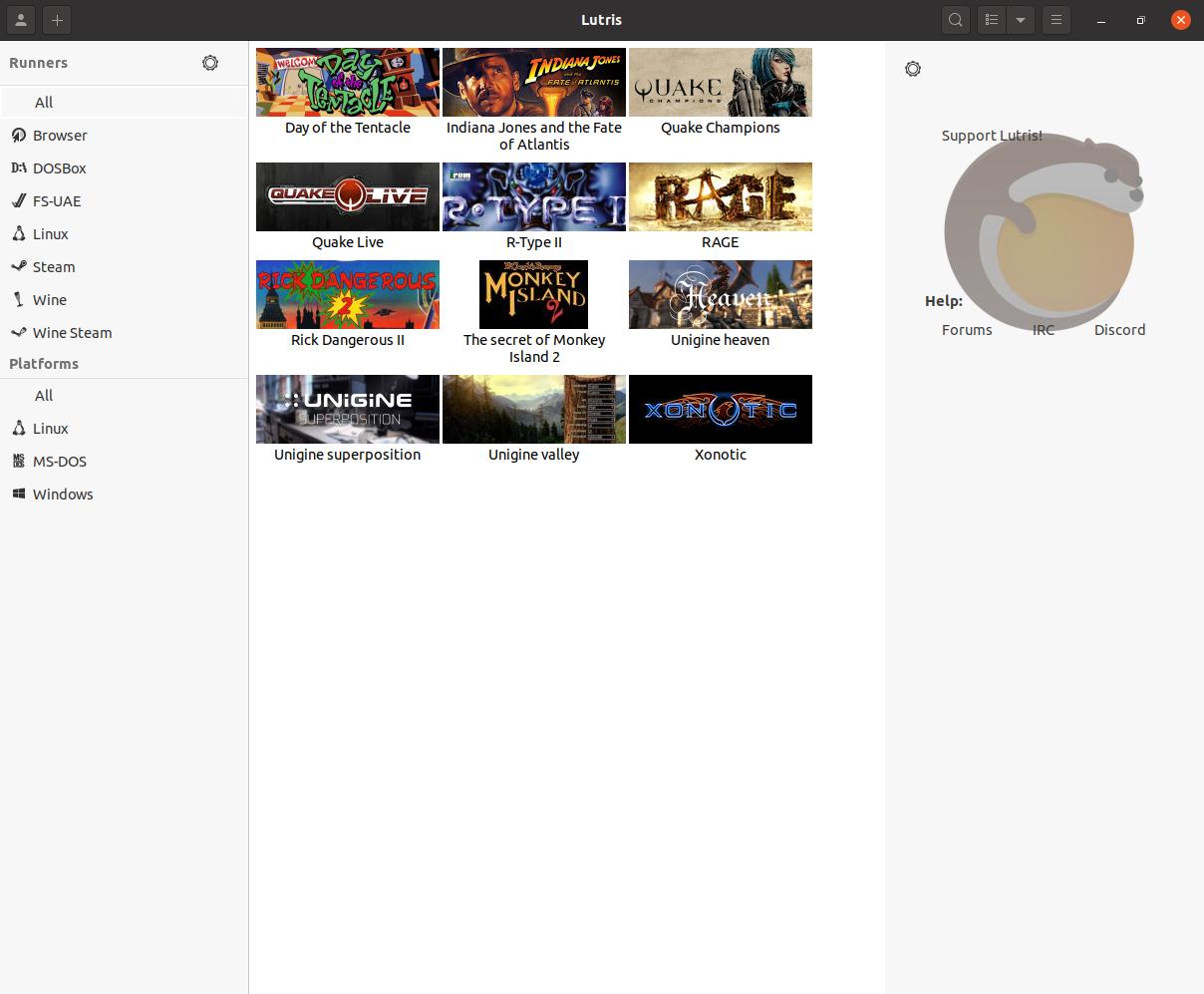Click the account/user icon in header
1204x994 pixels.
click(21, 20)
